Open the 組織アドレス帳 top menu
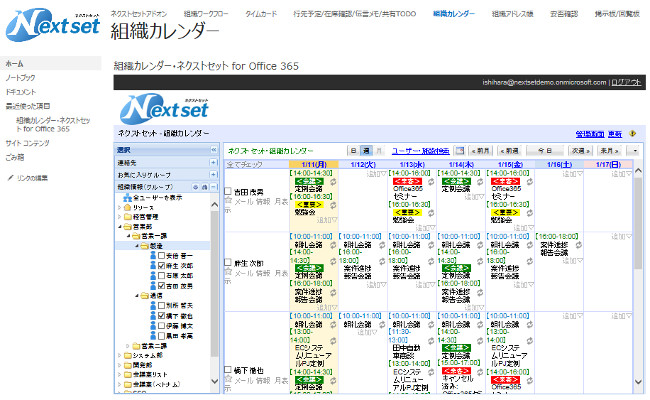Viewport: 650px width, 400px height. [x=512, y=14]
